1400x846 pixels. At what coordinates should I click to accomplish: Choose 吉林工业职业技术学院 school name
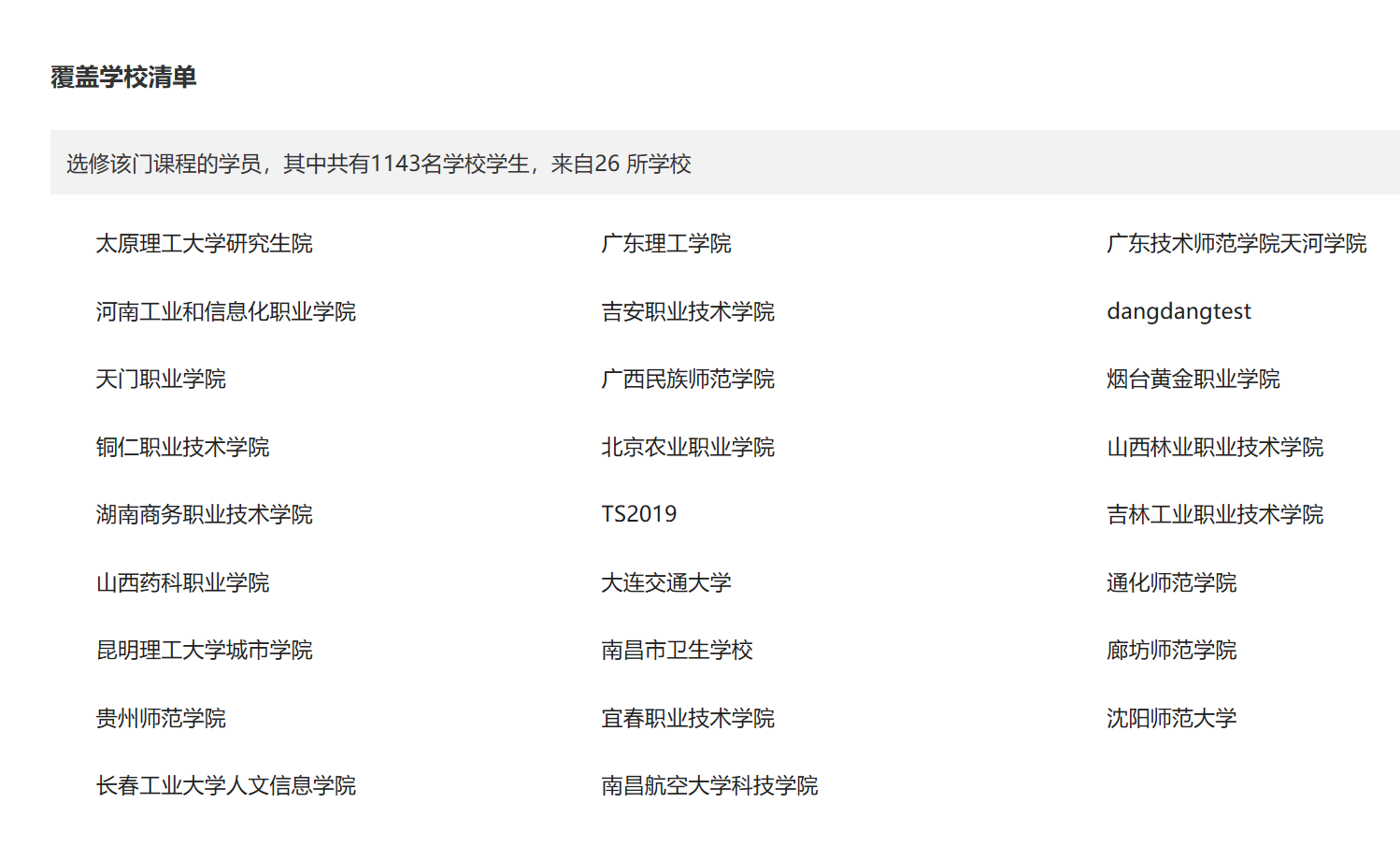pyautogui.click(x=1214, y=515)
